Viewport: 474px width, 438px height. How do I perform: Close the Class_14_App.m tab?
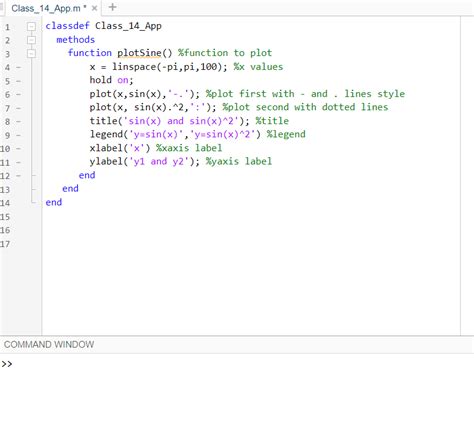94,8
